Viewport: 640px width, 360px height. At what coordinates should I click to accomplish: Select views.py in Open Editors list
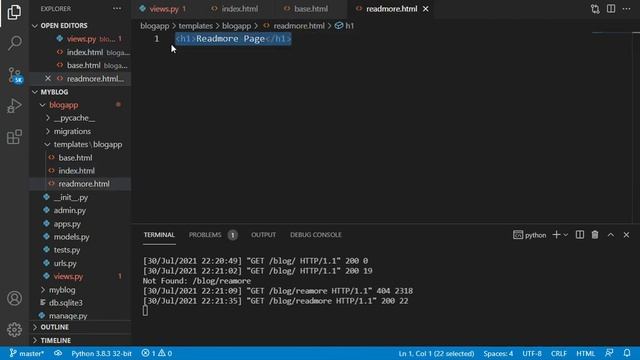80,39
